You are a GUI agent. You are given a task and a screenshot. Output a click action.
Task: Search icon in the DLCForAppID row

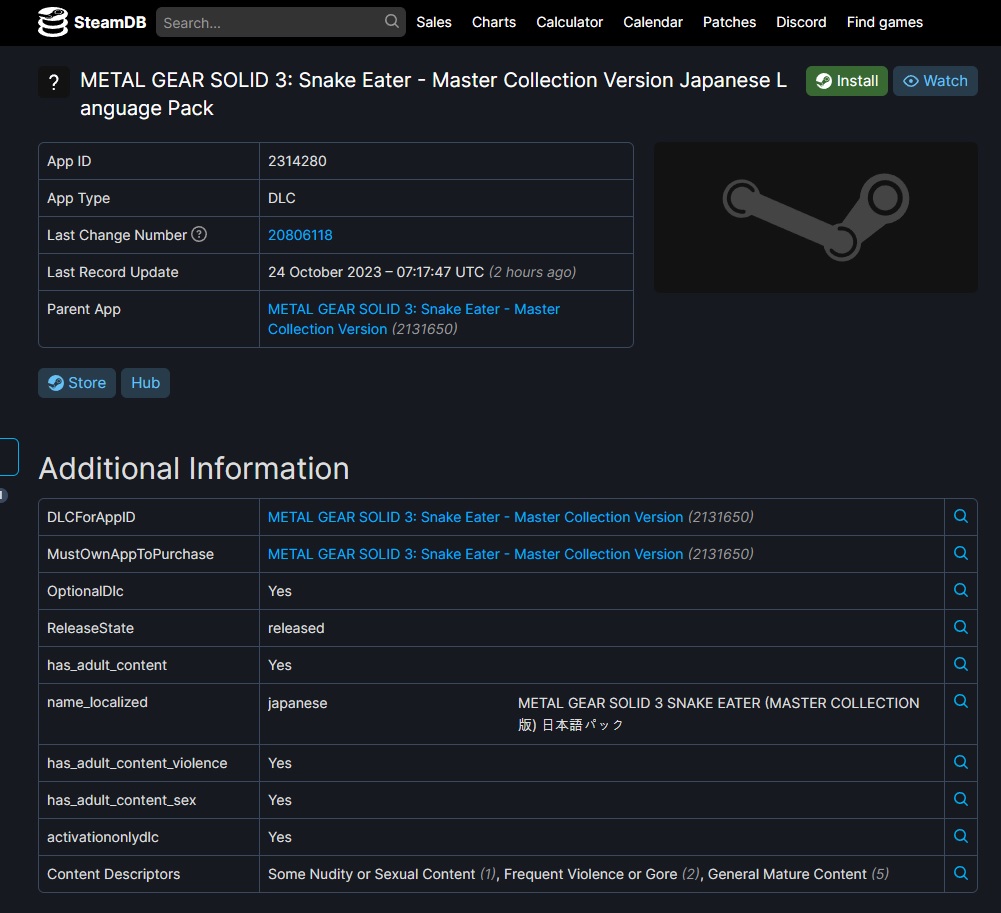tap(960, 516)
